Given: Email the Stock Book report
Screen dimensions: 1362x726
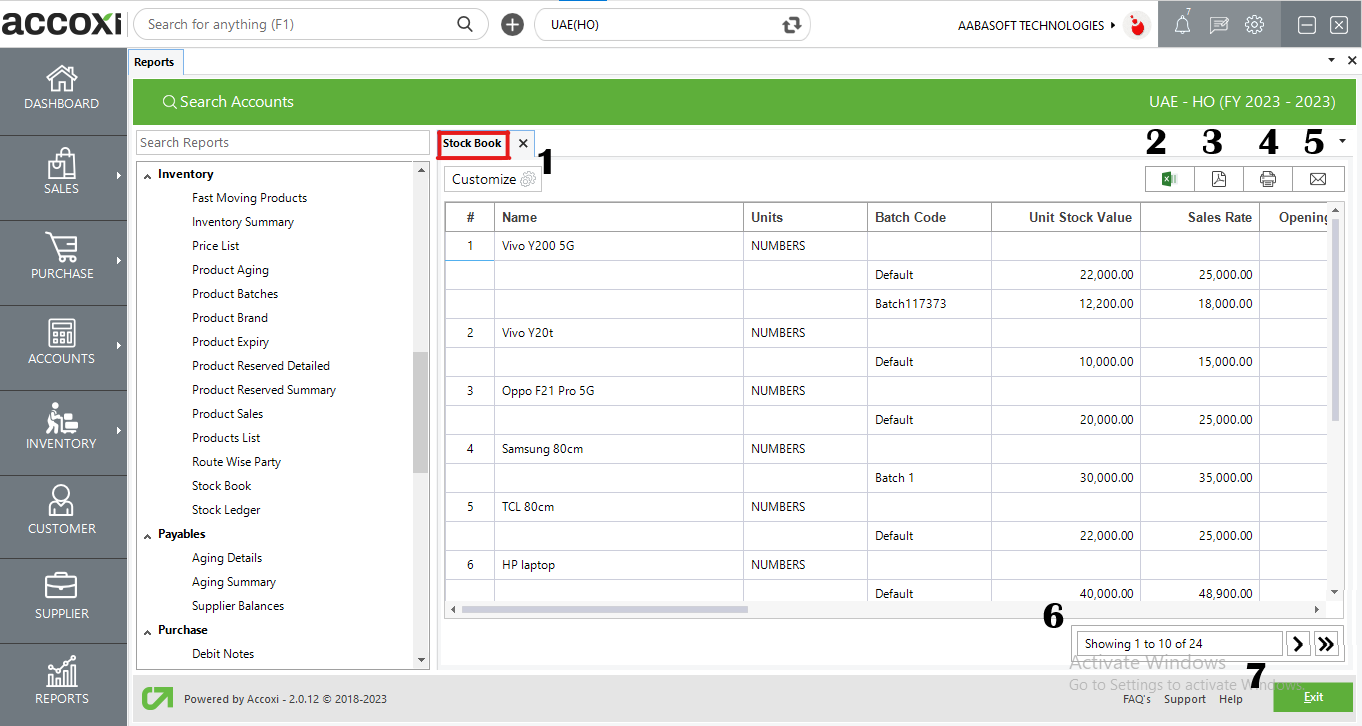Looking at the screenshot, I should coord(1318,179).
